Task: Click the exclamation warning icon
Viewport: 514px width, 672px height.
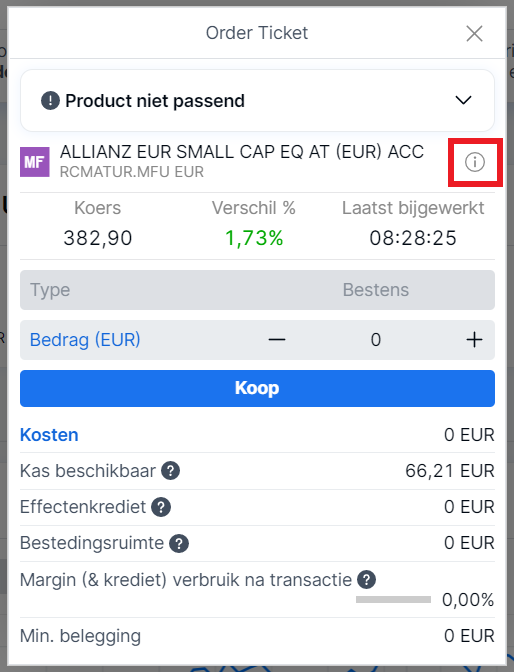Action: coord(50,101)
